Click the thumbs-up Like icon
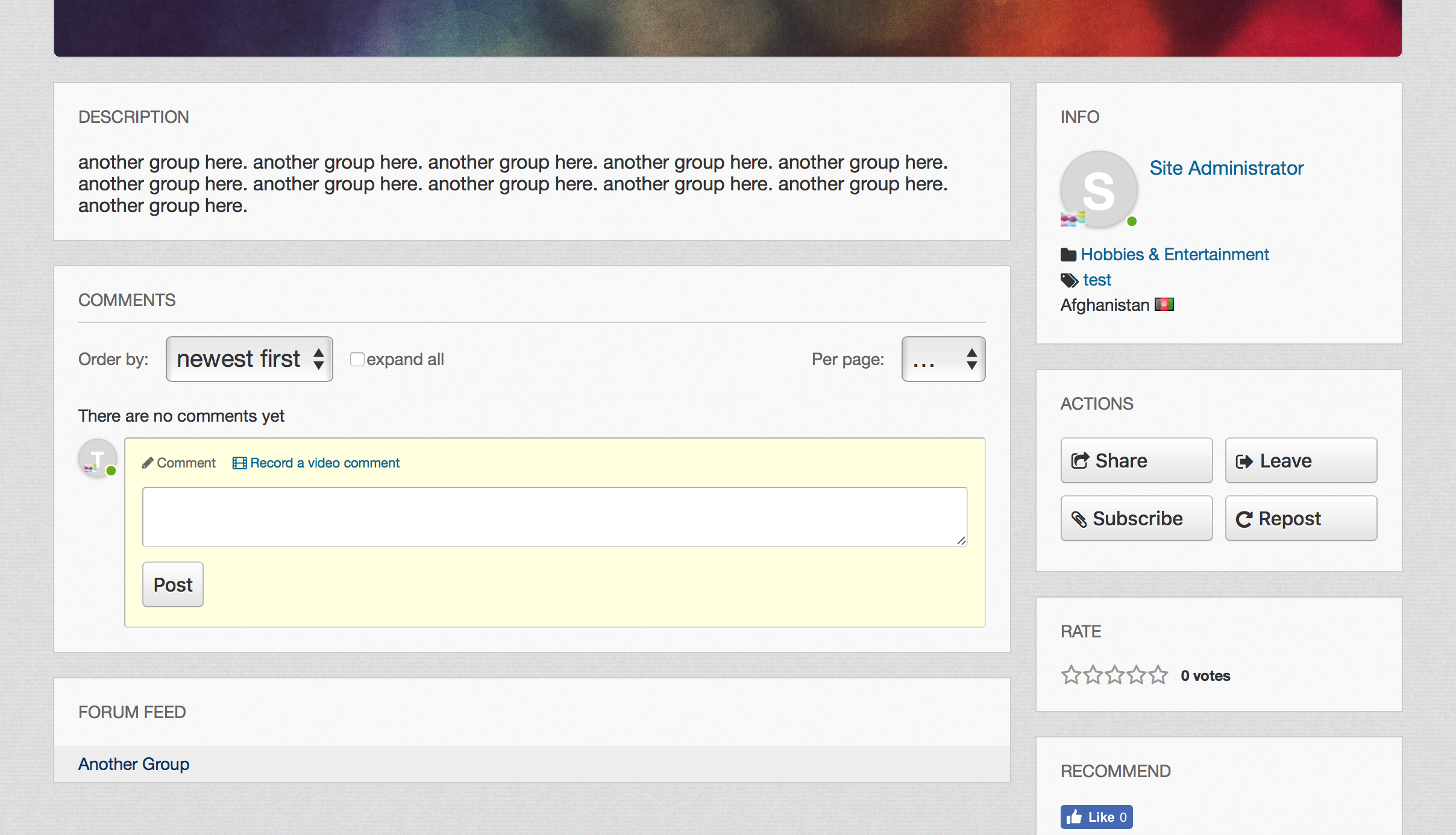This screenshot has width=1456, height=835. [1074, 817]
